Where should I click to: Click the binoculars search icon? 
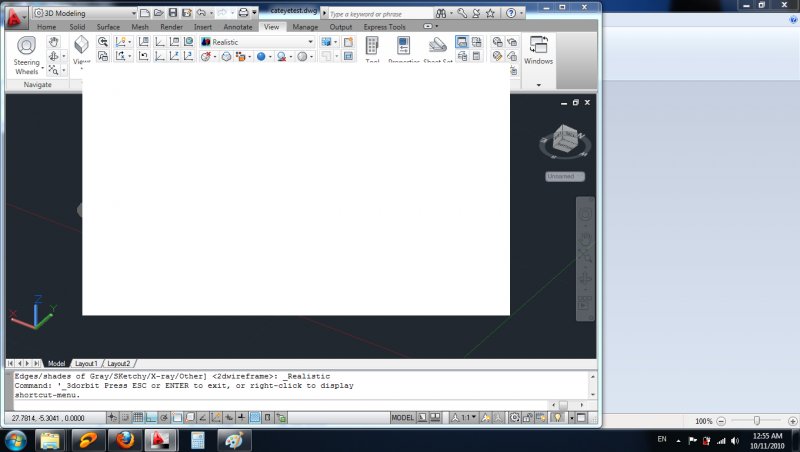441,13
